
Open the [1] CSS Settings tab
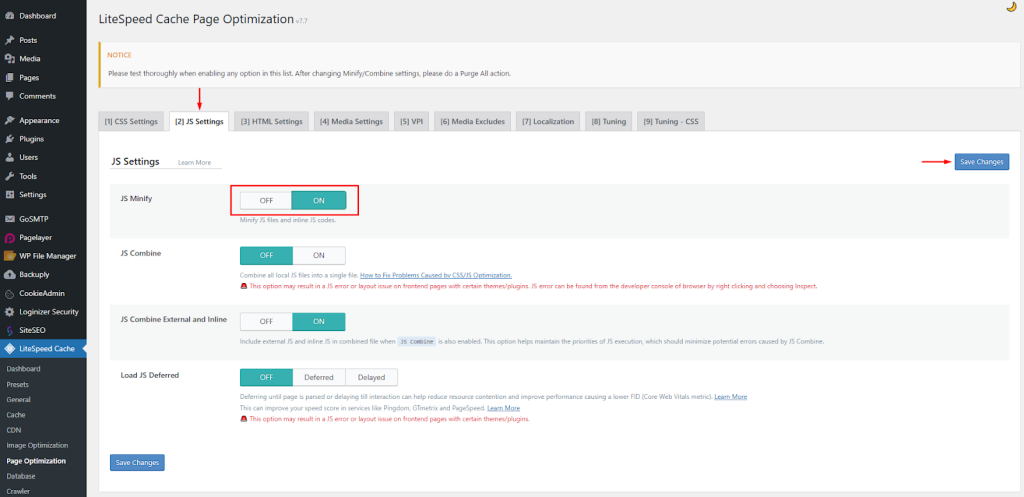click(131, 121)
